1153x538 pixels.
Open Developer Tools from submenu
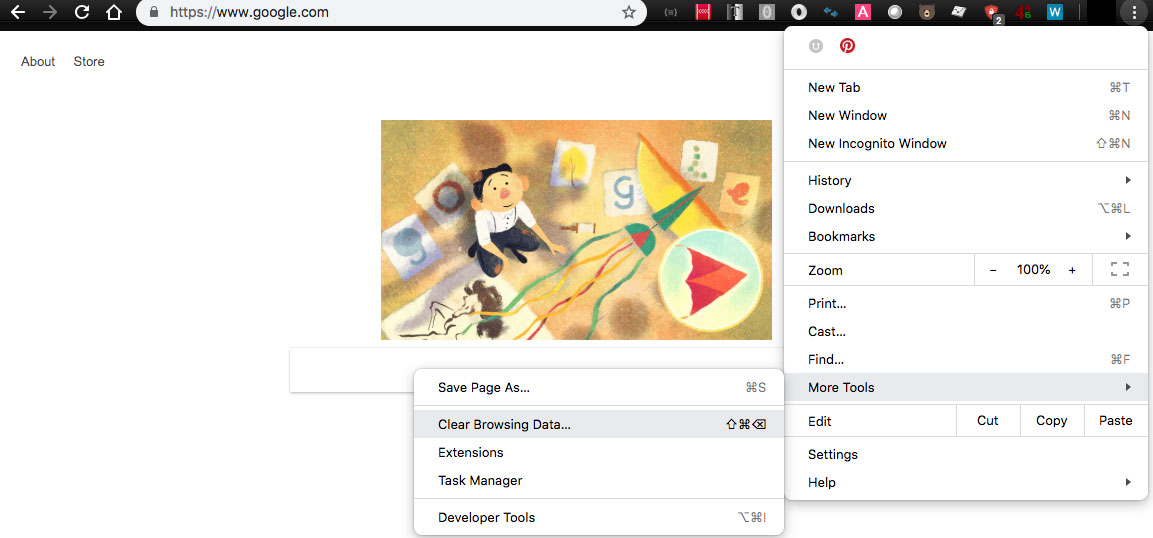pos(599,517)
